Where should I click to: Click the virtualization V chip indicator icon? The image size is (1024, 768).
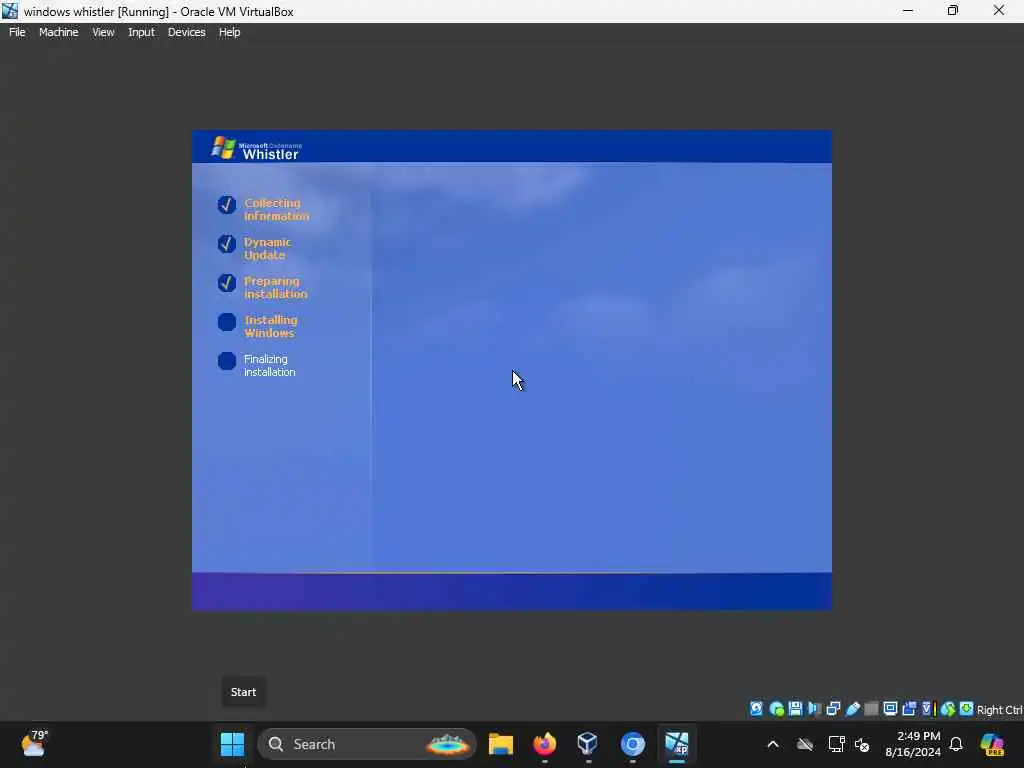coord(927,709)
